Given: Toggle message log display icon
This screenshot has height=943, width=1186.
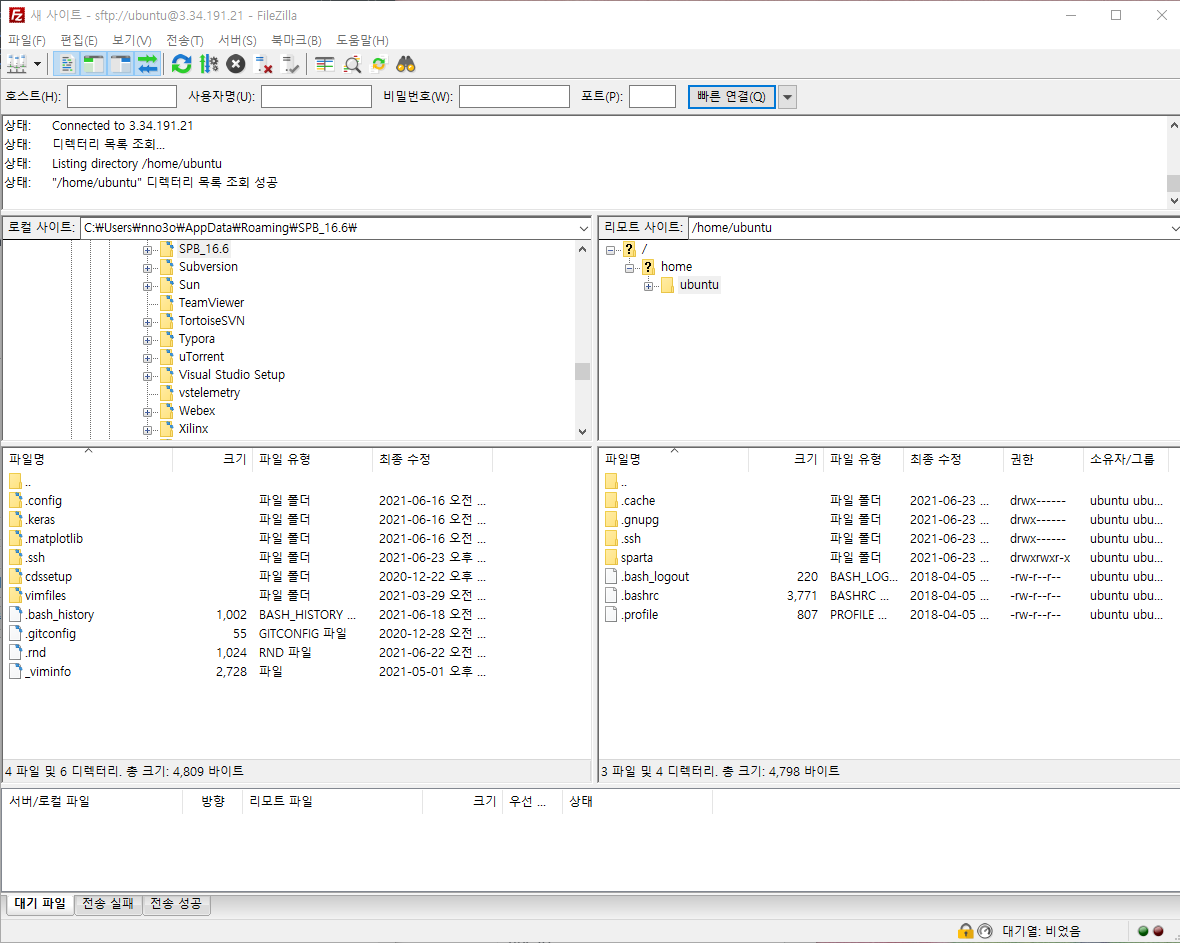Looking at the screenshot, I should (x=67, y=64).
